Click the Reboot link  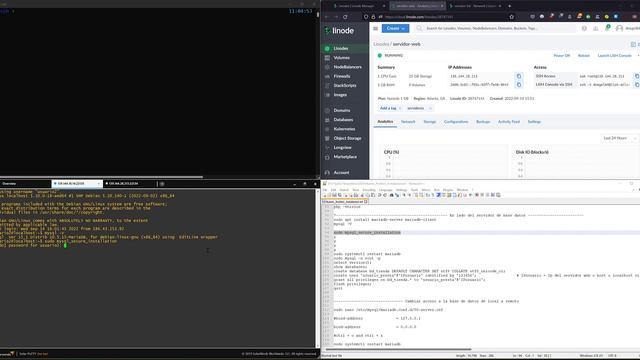coord(584,56)
